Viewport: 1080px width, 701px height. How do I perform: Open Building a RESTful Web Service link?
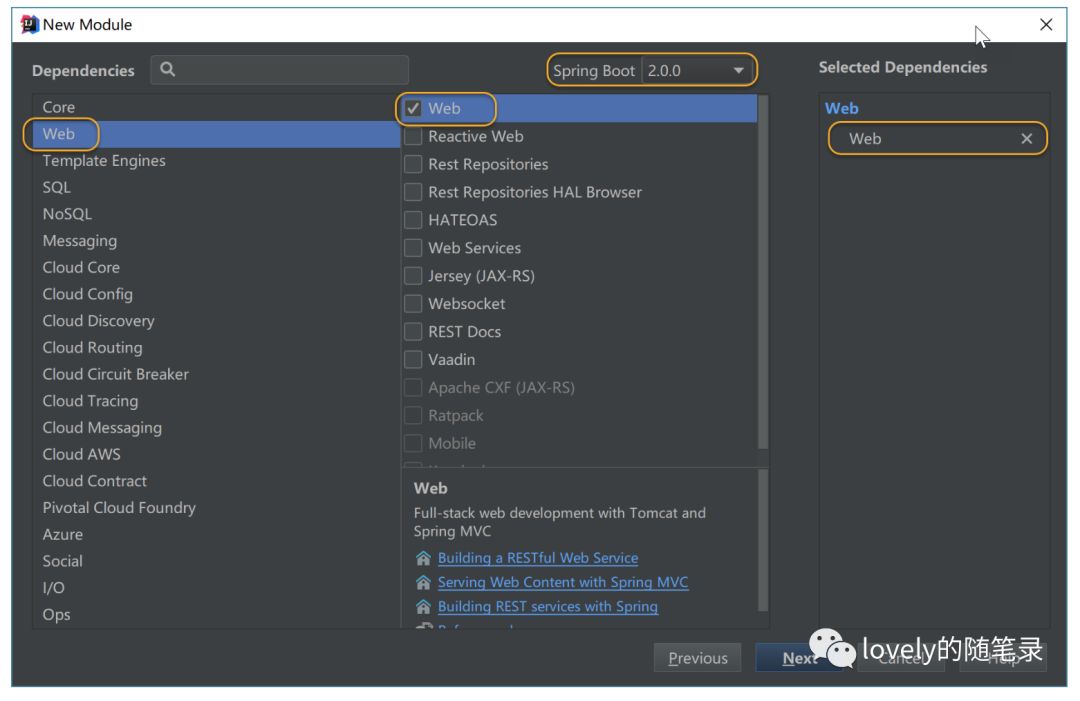[538, 558]
